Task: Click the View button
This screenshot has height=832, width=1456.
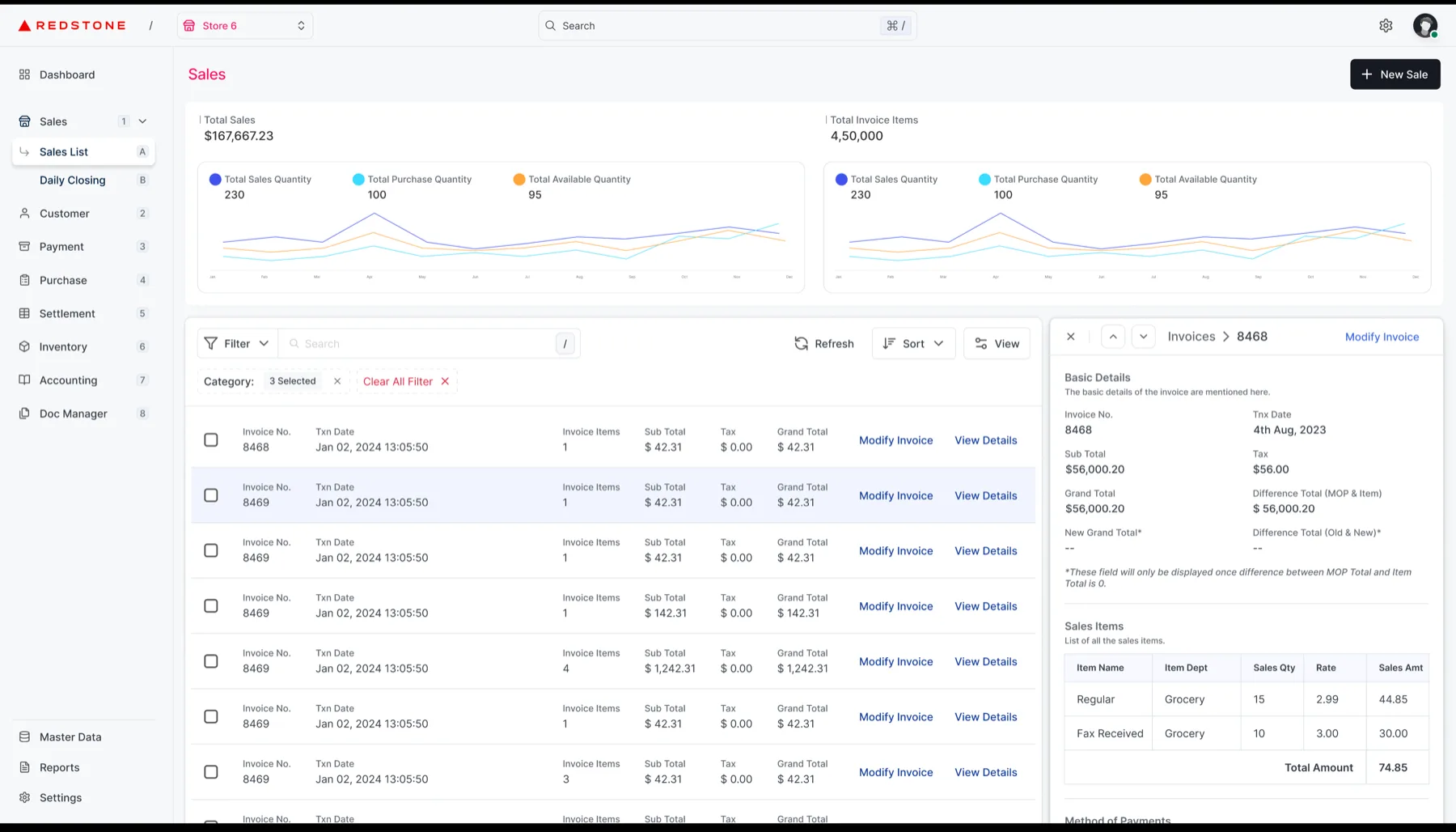Action: pyautogui.click(x=997, y=344)
